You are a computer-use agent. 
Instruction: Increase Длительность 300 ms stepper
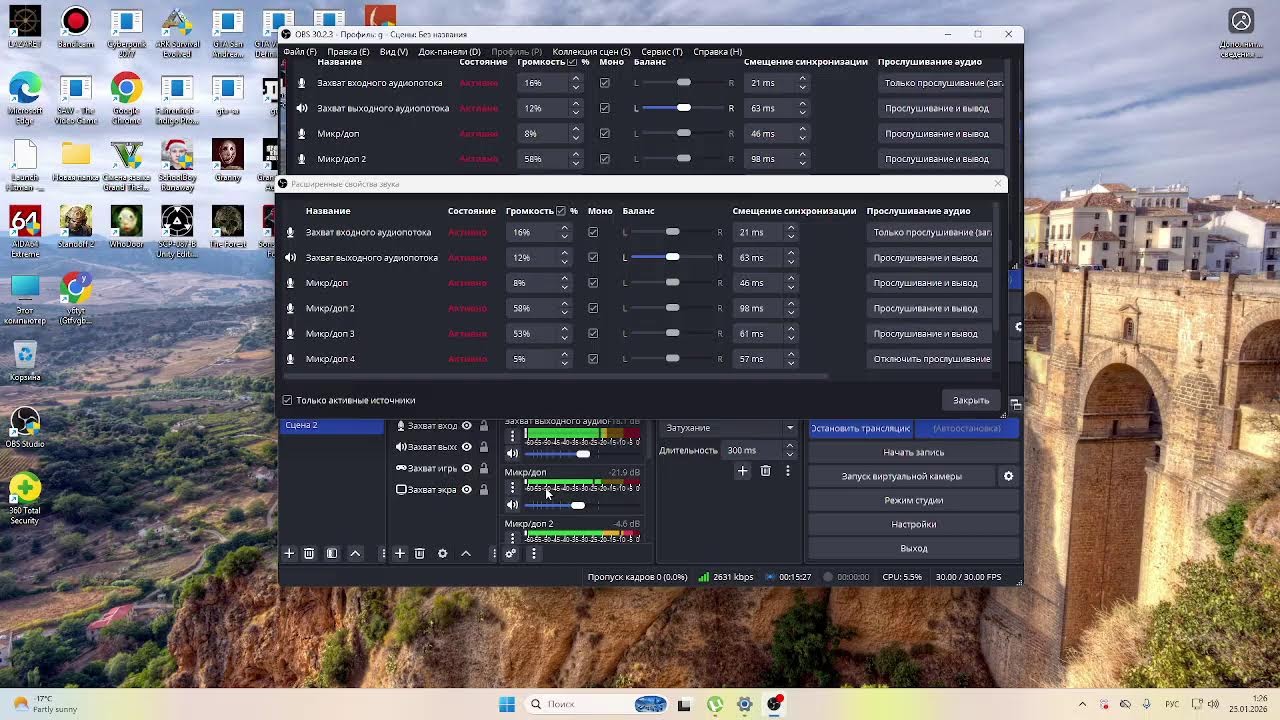(790, 446)
